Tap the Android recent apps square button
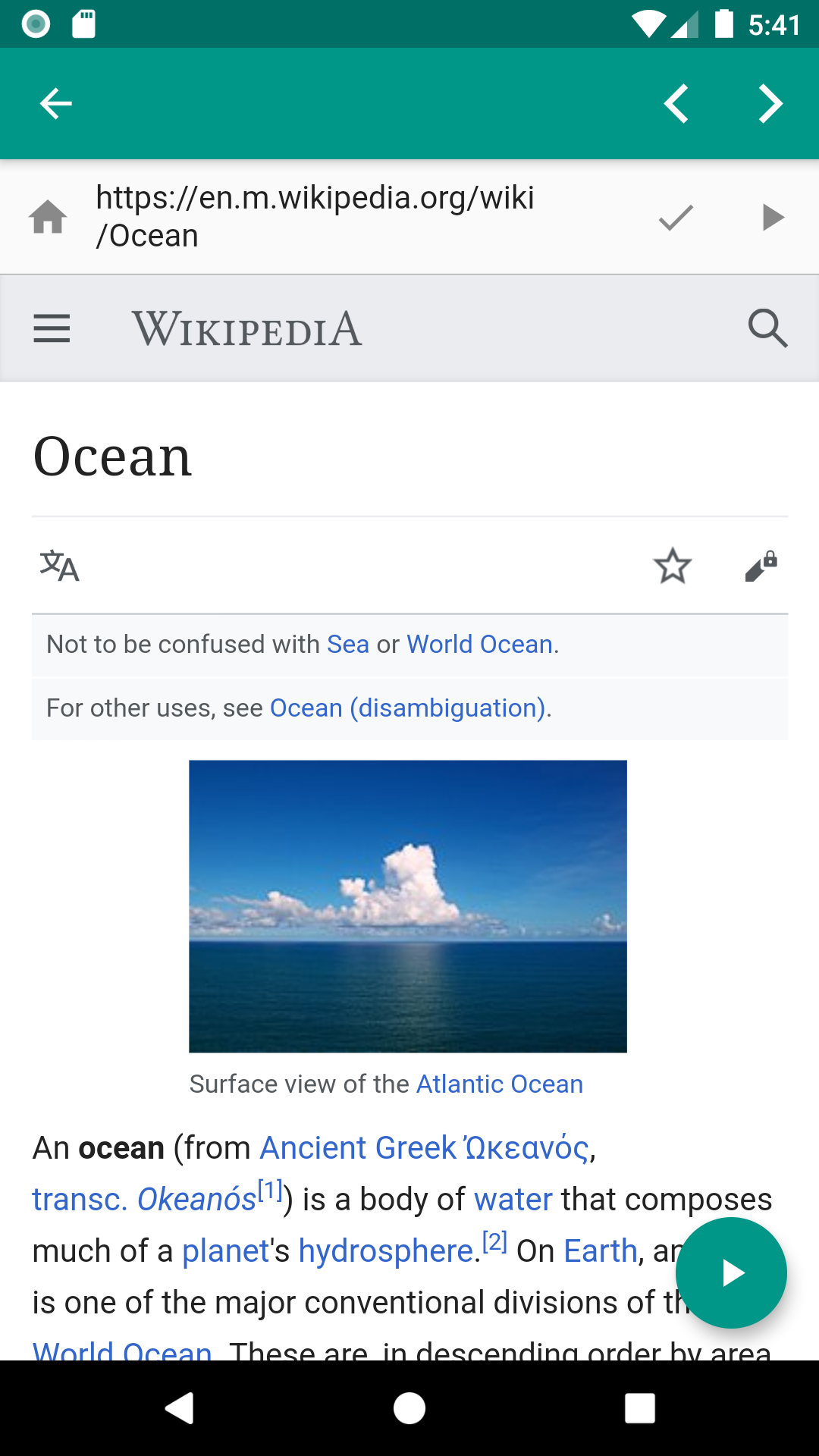The height and width of the screenshot is (1456, 819). click(640, 1408)
